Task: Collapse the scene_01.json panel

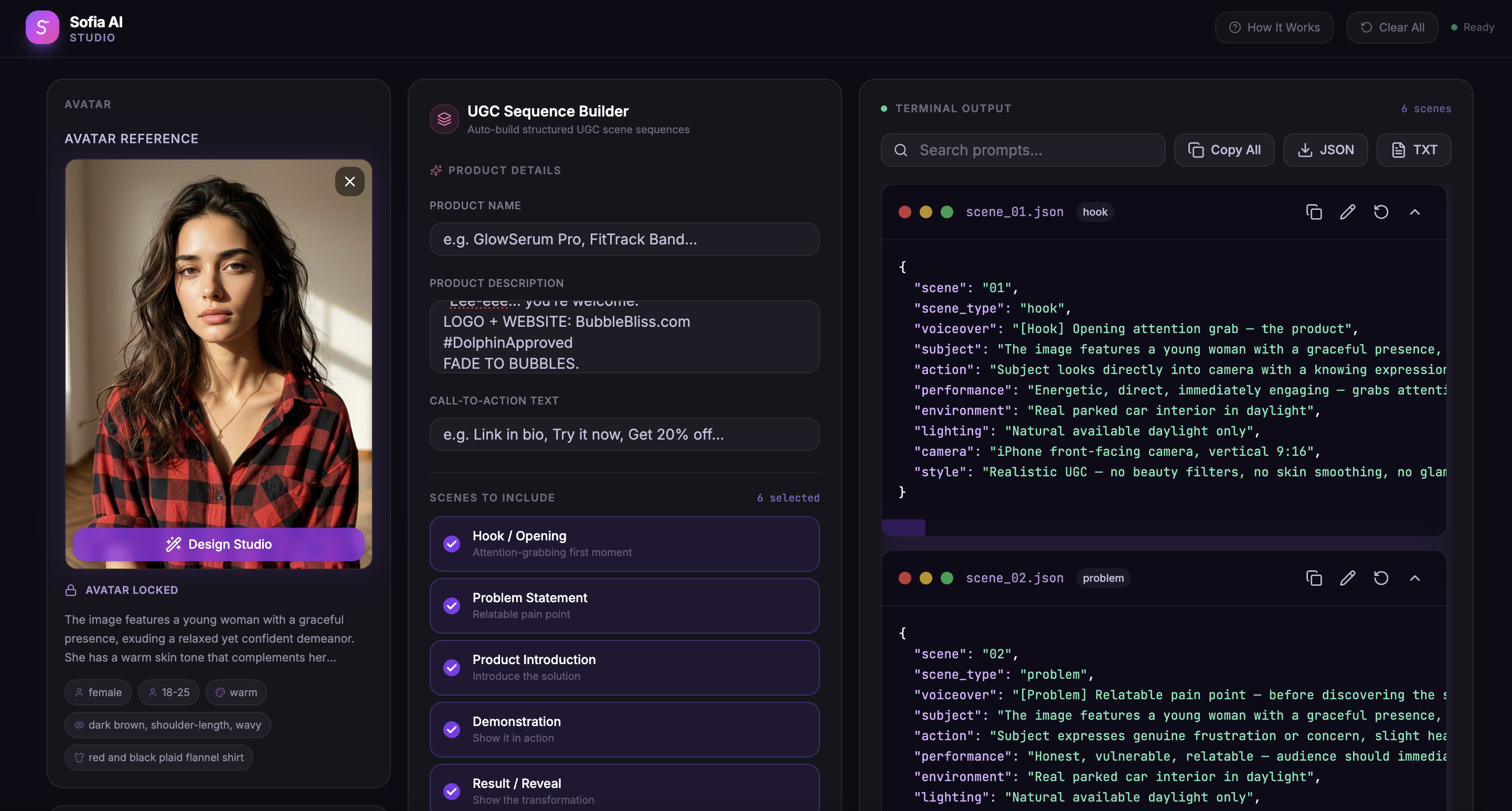Action: pos(1414,212)
